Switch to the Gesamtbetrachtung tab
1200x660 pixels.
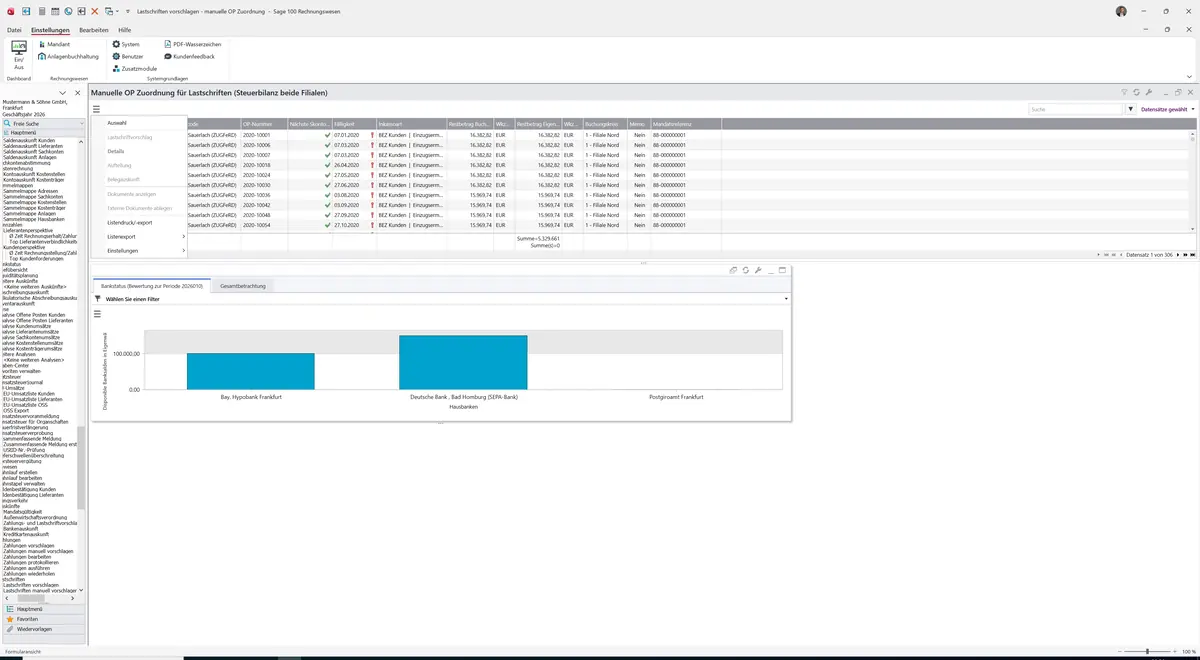[243, 286]
